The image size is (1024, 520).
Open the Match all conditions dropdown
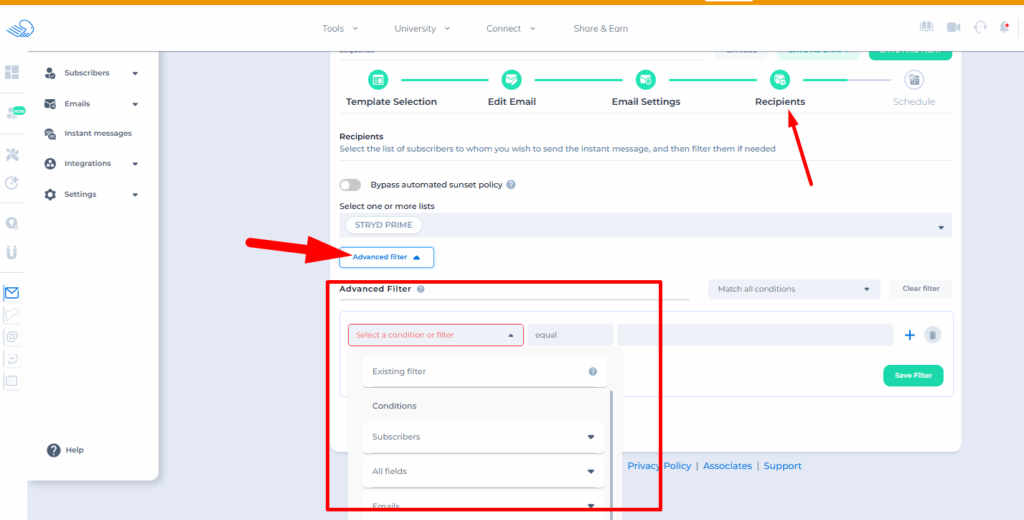tap(793, 289)
